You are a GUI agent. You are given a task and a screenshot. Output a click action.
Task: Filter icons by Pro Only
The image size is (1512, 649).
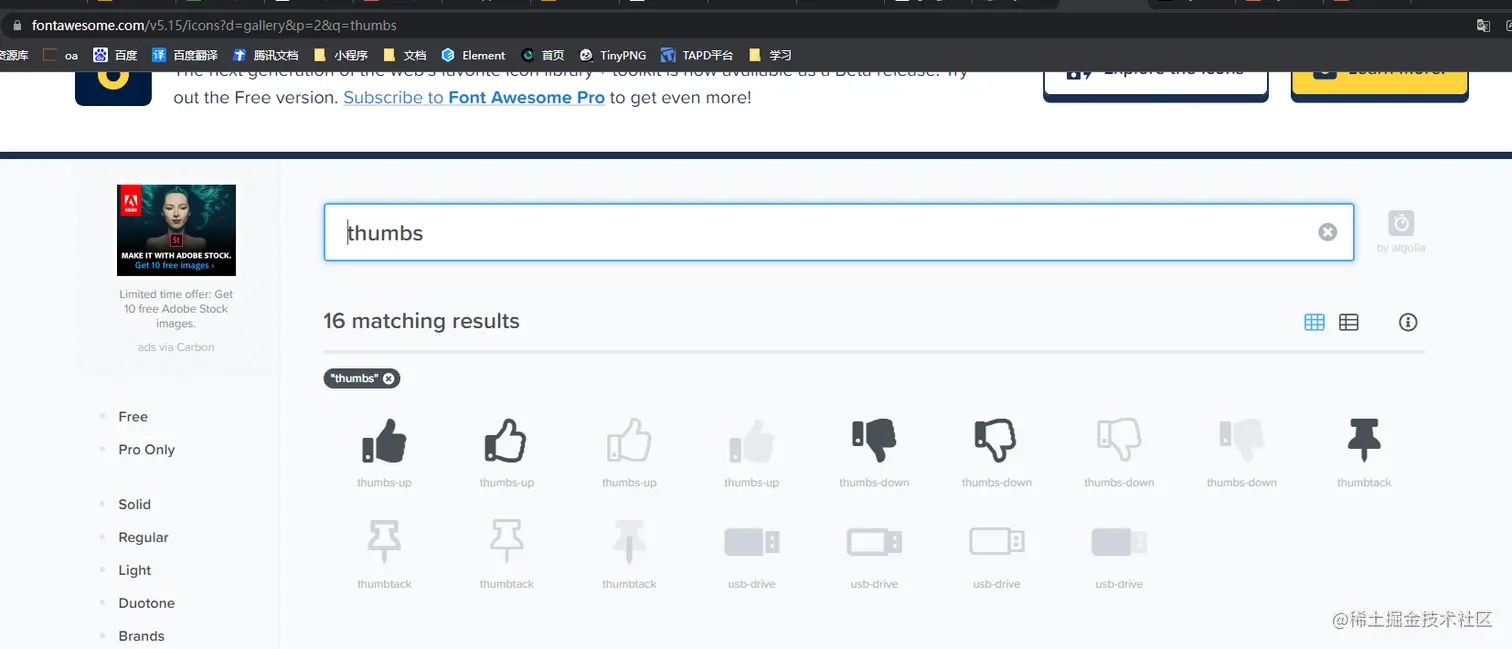146,450
